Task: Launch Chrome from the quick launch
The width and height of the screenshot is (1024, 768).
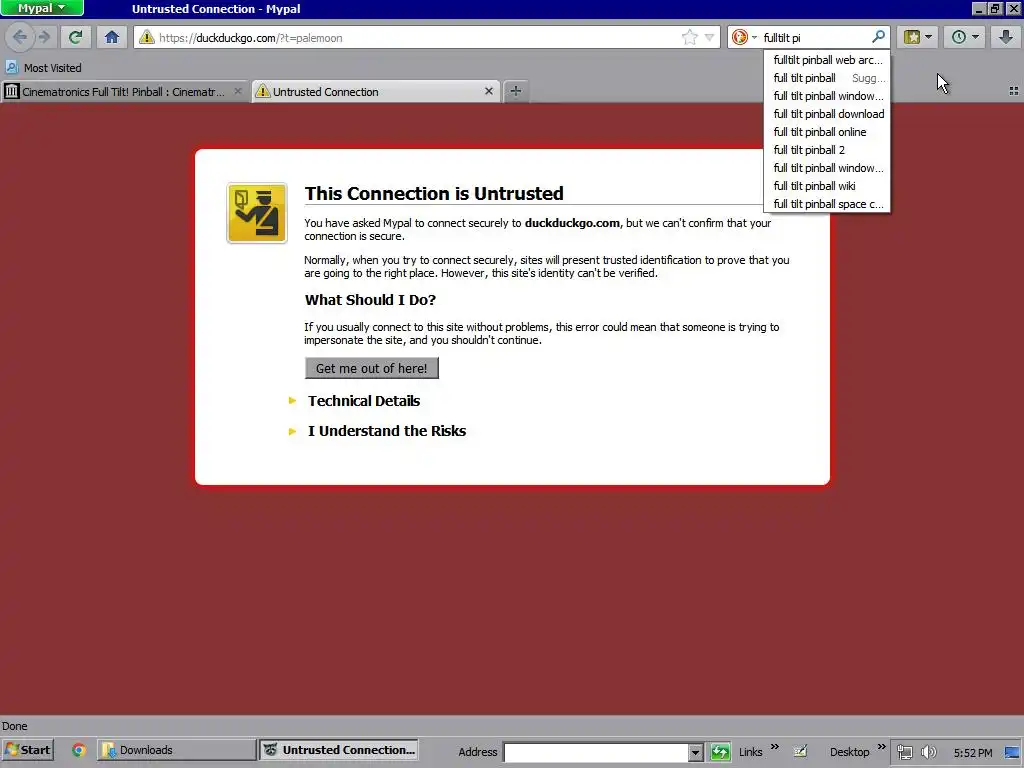Action: click(79, 750)
